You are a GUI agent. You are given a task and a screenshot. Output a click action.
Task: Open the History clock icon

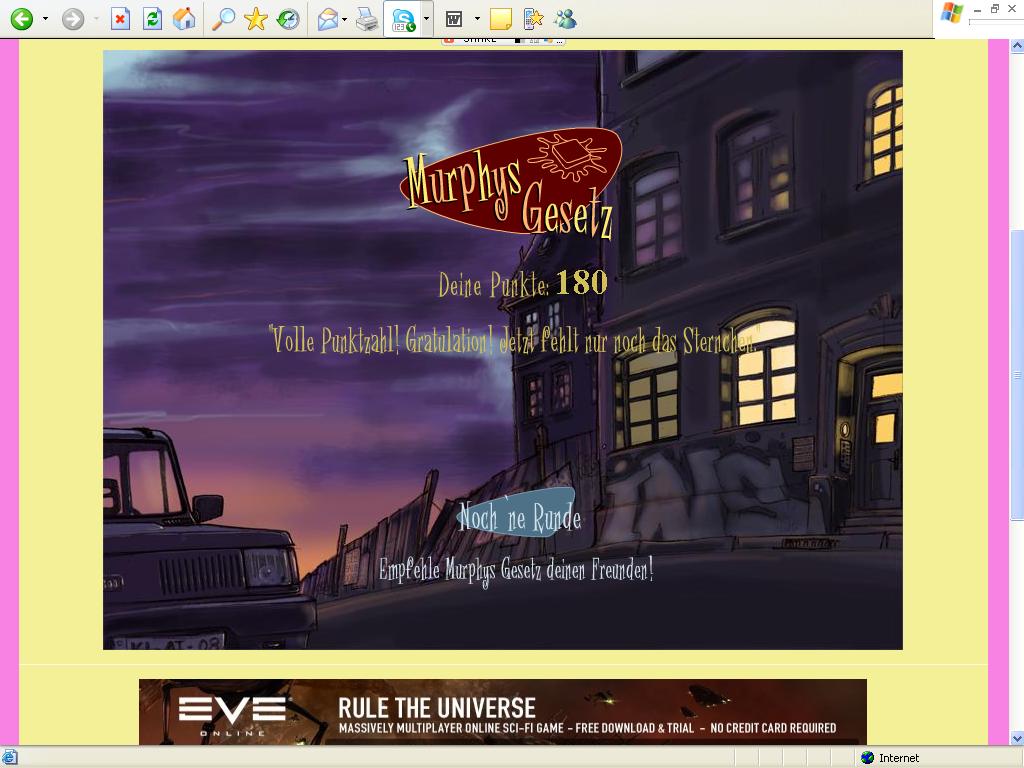point(287,19)
